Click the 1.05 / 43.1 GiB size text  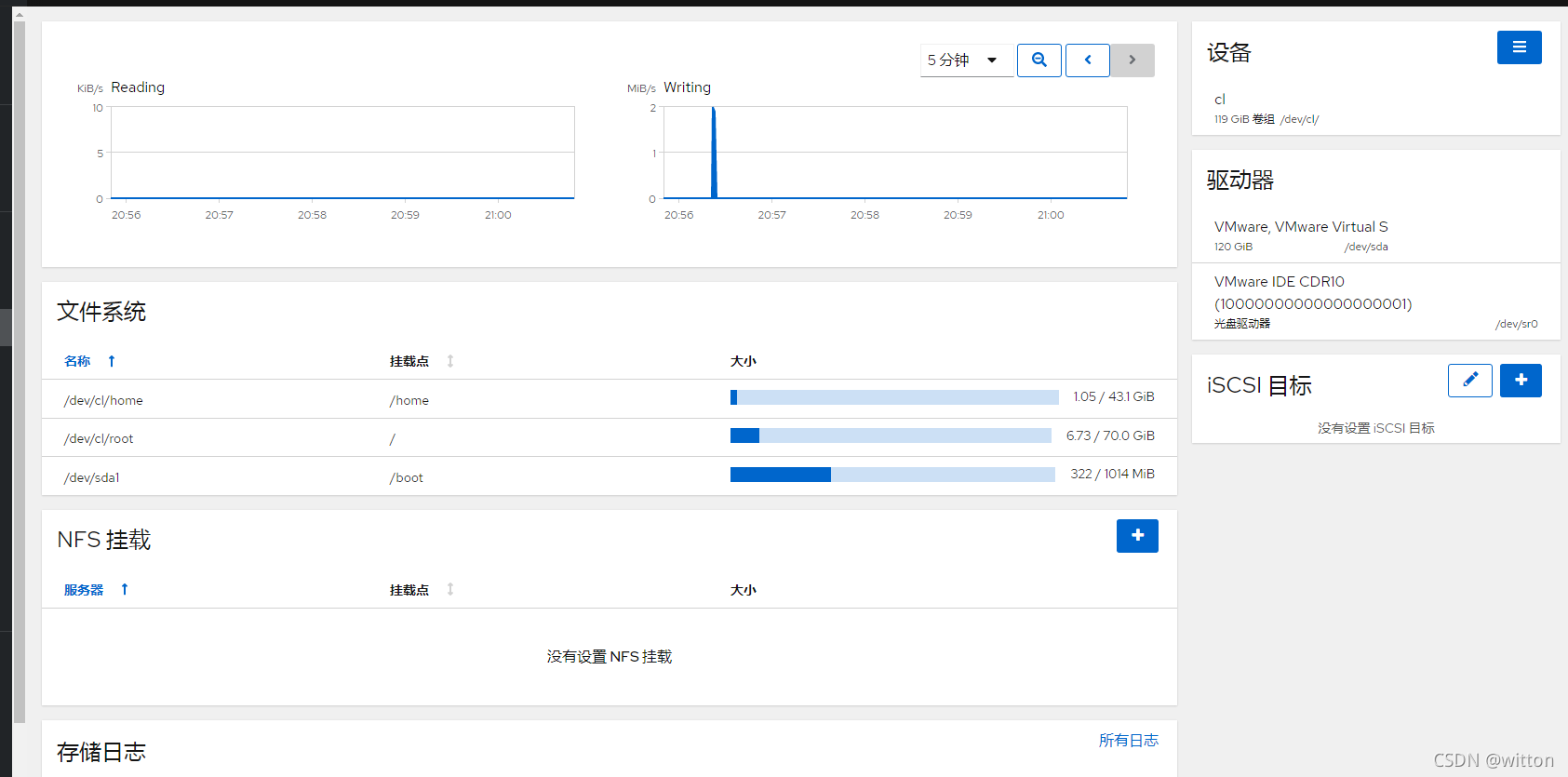(1114, 396)
